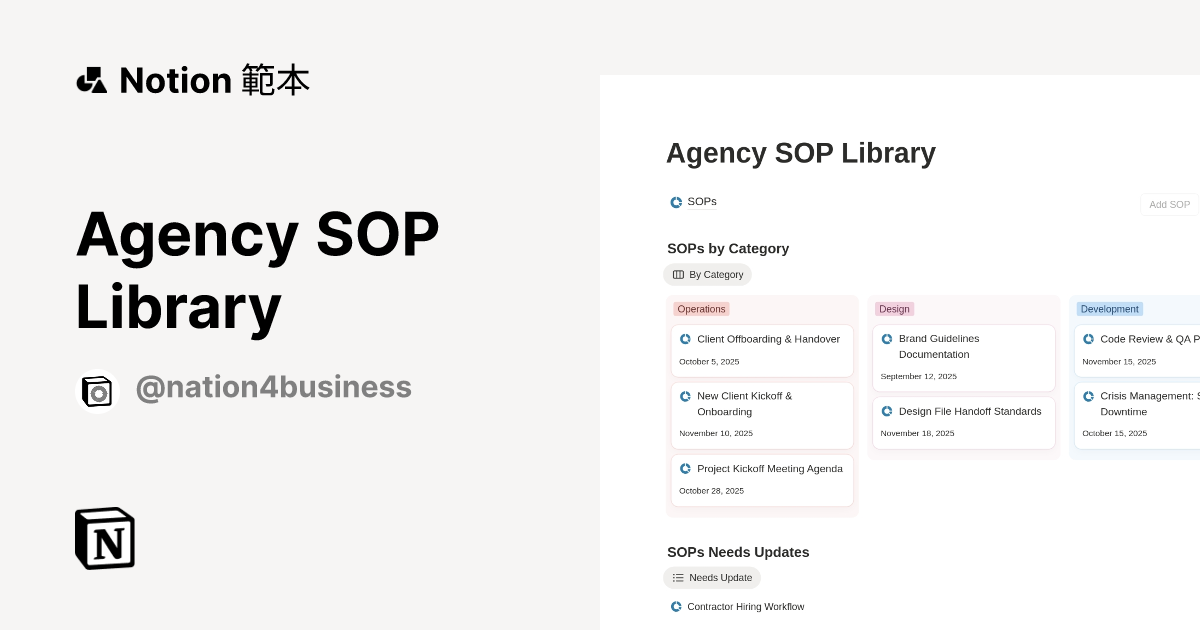Select the Operations column header

coord(701,309)
